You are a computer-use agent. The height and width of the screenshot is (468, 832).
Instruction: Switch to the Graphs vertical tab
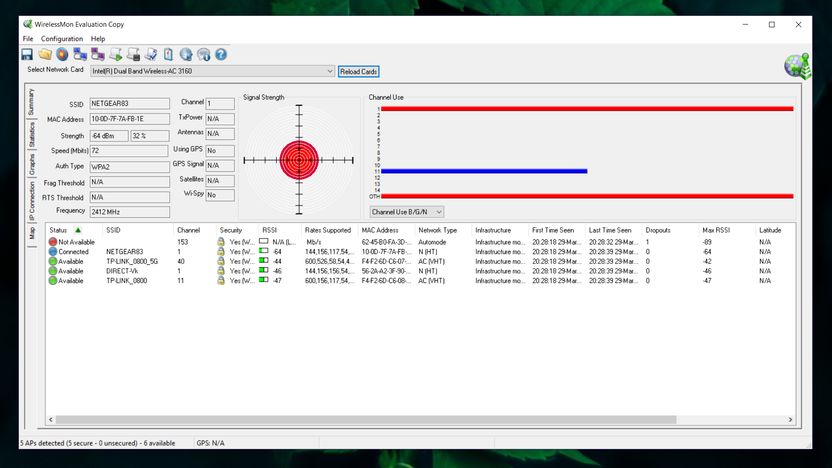[31, 164]
